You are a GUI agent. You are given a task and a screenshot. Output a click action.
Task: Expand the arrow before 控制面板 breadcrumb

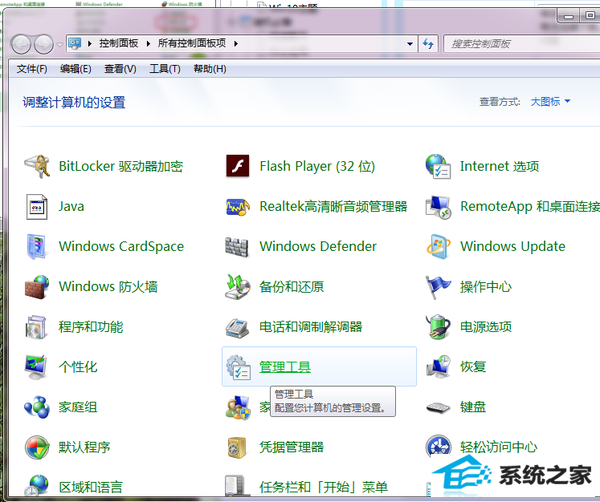90,44
